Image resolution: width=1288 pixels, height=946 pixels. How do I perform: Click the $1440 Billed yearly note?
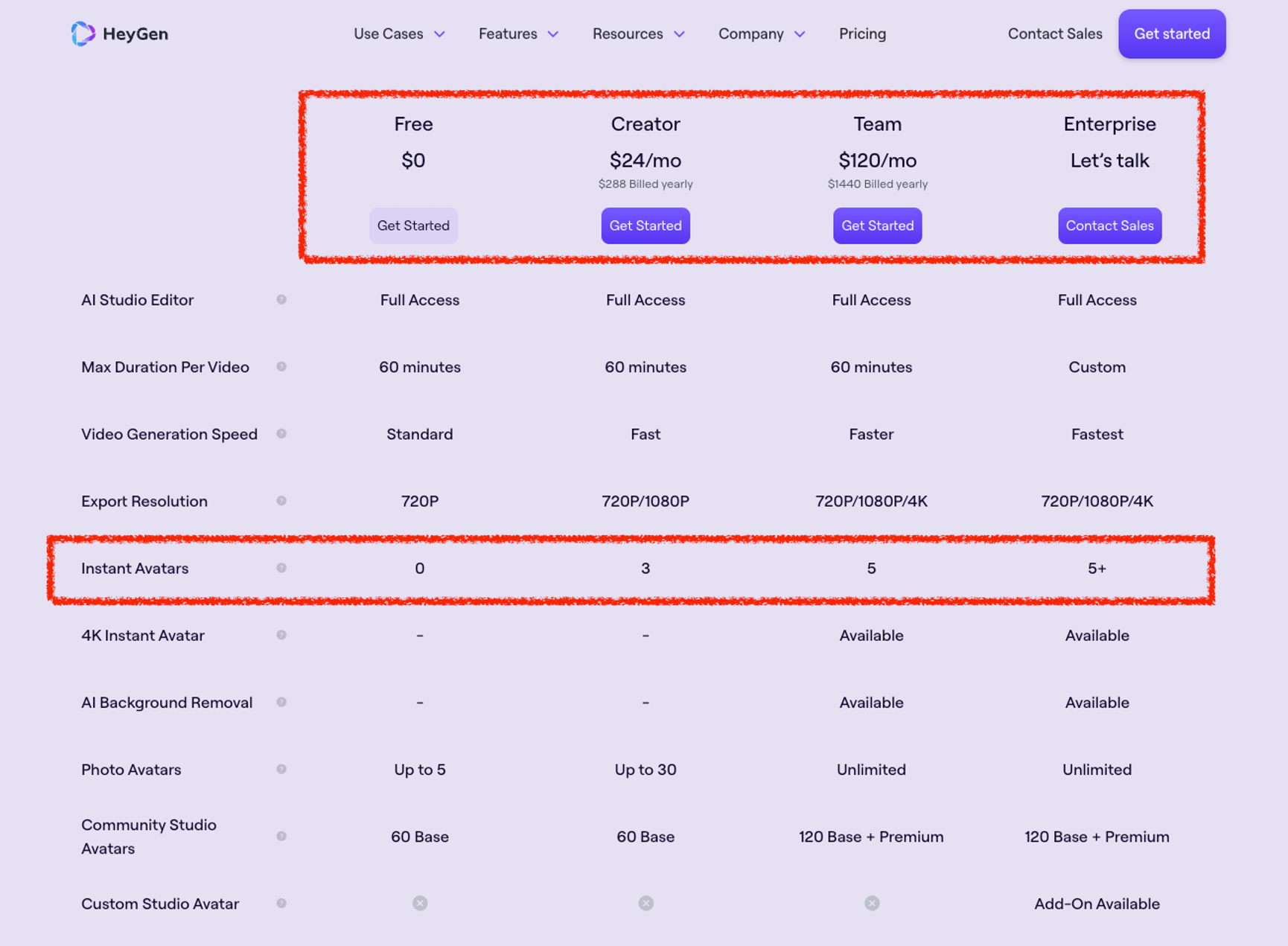(x=877, y=184)
